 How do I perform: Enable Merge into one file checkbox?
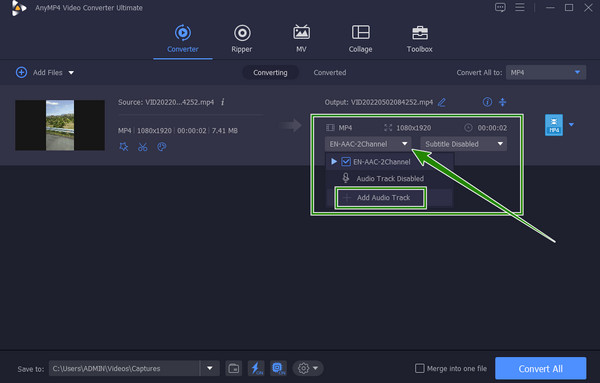[x=420, y=368]
